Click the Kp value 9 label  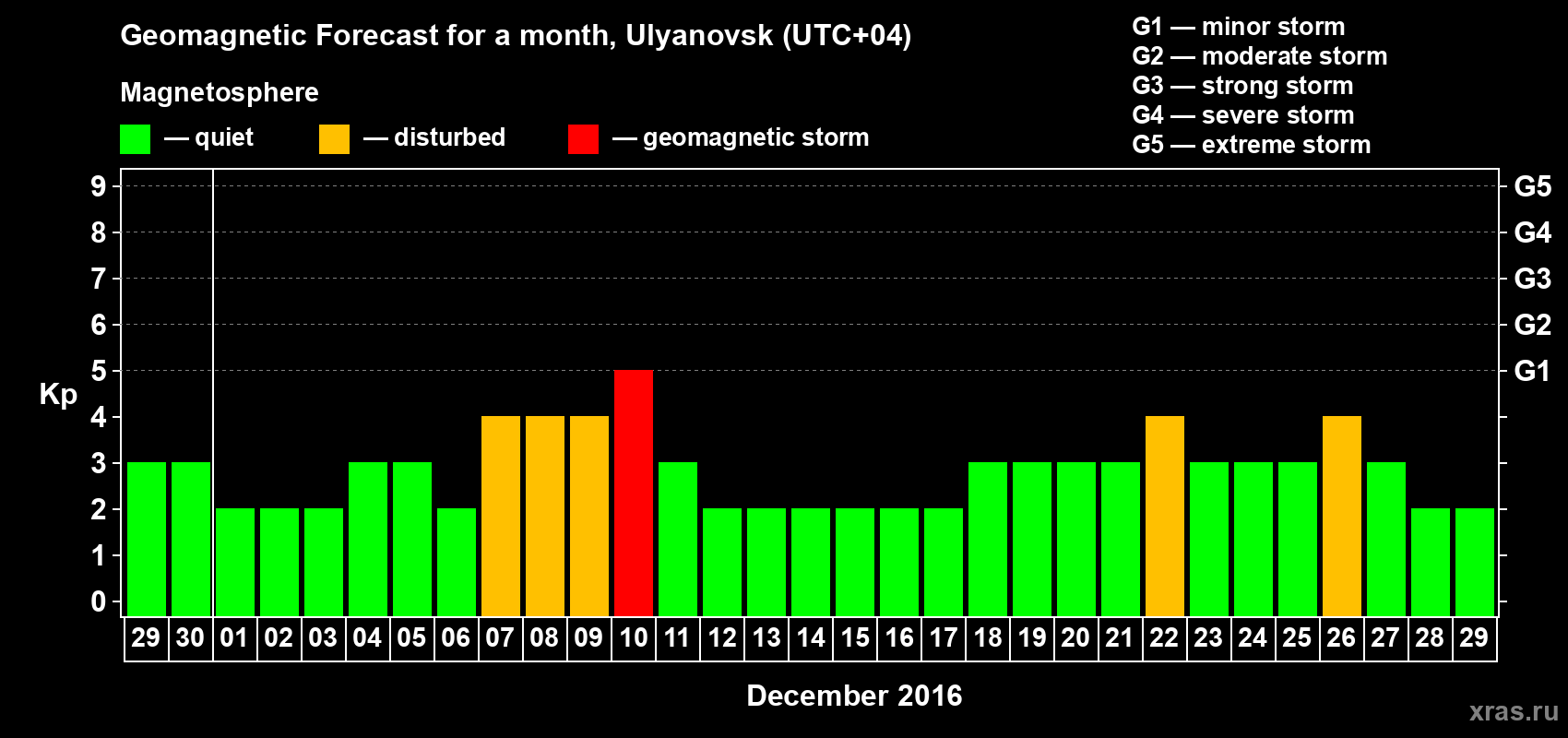tap(99, 186)
